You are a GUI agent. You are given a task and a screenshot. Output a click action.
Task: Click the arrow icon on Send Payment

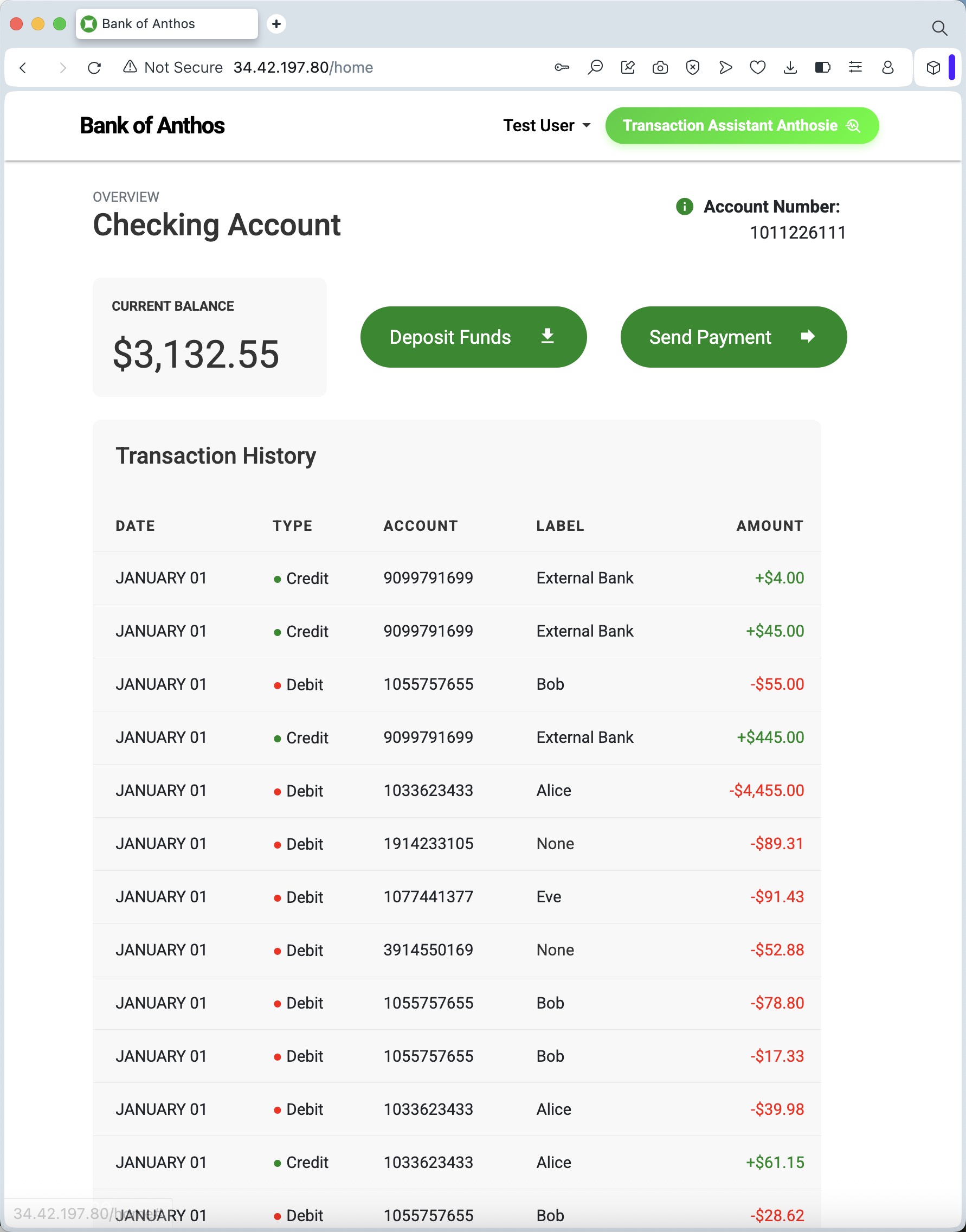[x=808, y=336]
